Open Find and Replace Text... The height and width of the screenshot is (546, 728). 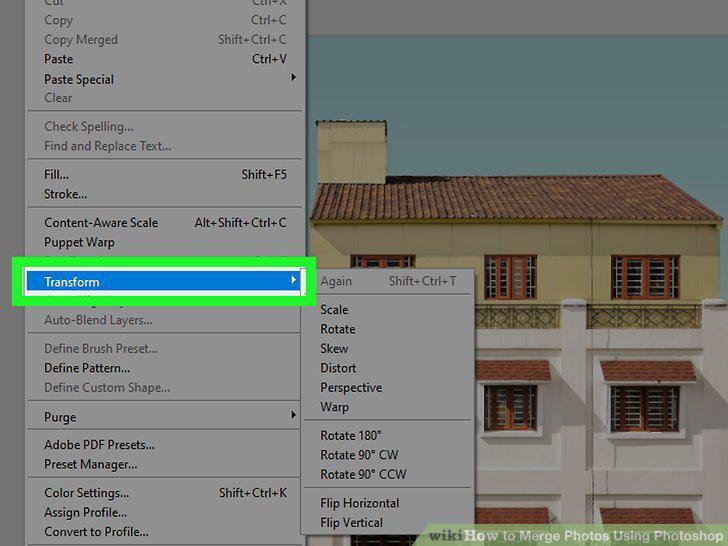[165, 146]
